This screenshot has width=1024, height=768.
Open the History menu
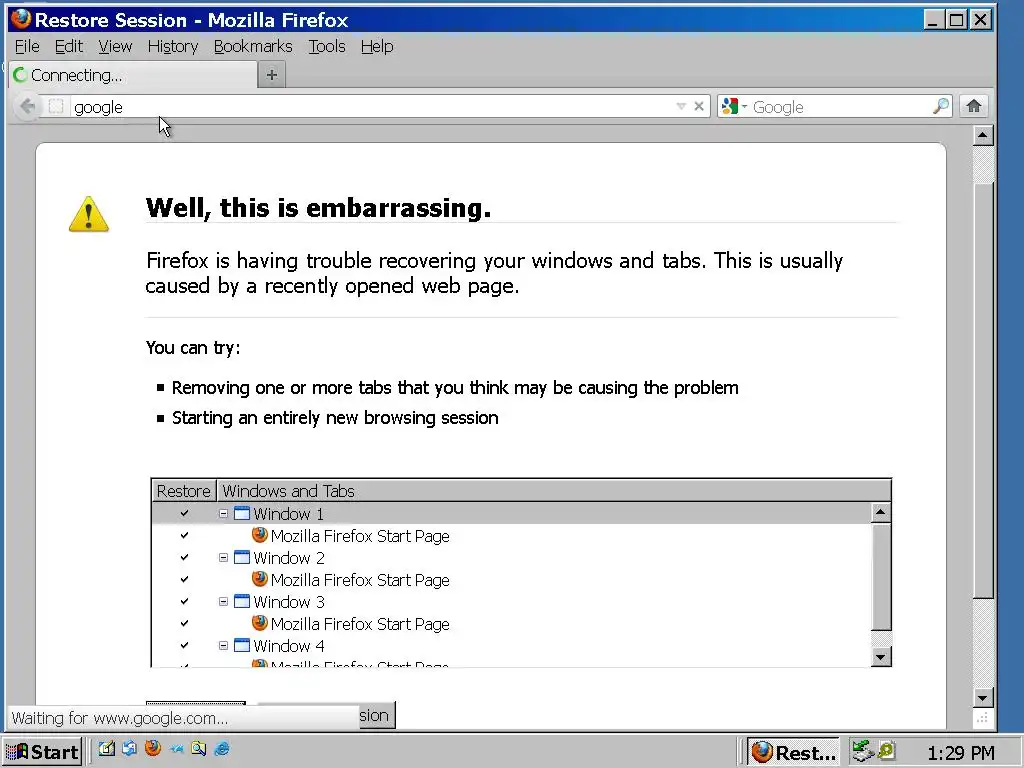pos(172,46)
